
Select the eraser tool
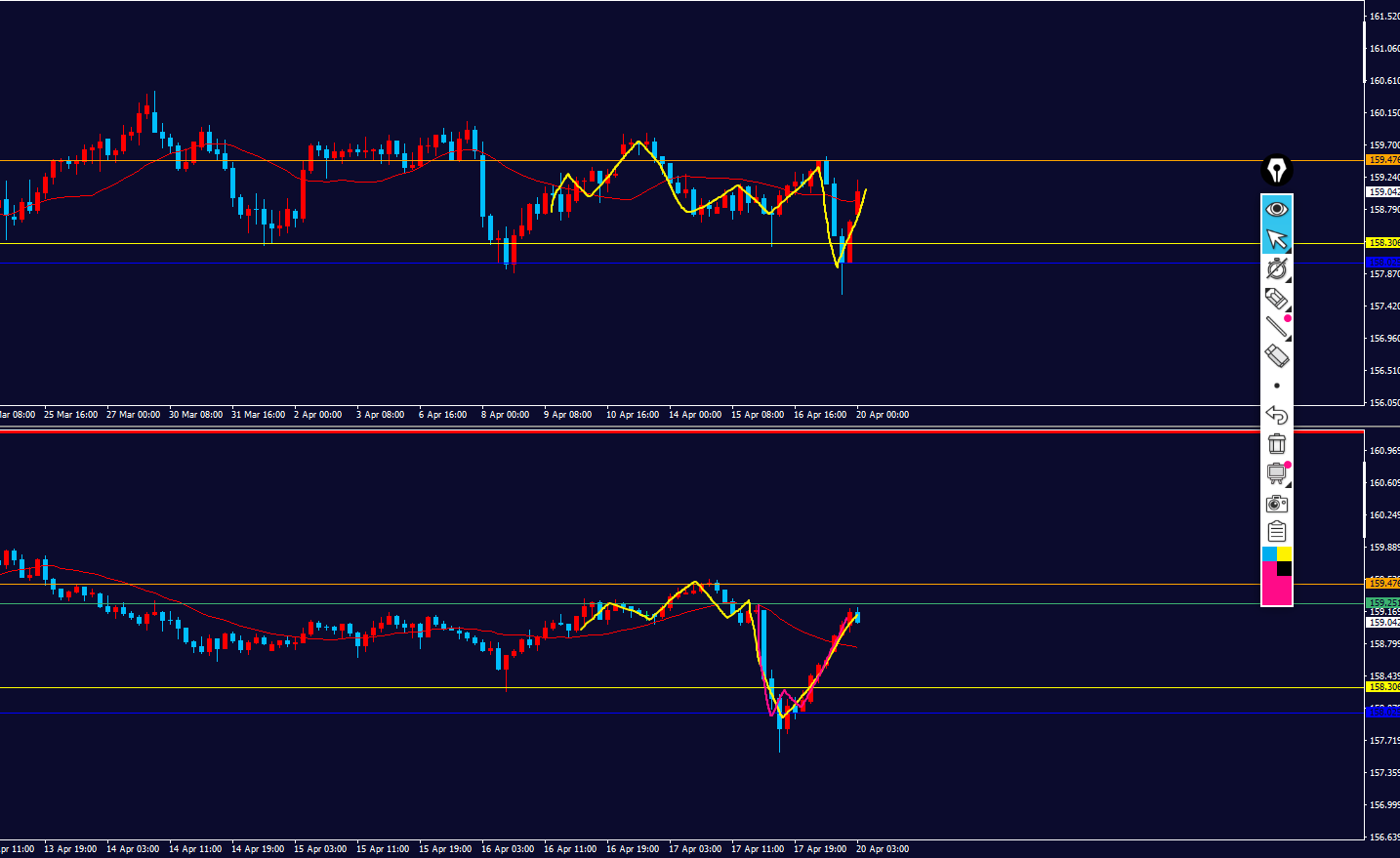[x=1276, y=355]
